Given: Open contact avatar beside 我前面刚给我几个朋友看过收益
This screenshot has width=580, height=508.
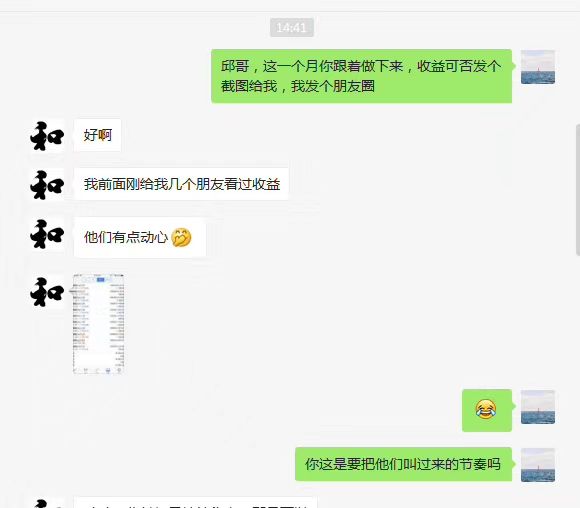Looking at the screenshot, I should click(x=47, y=185).
